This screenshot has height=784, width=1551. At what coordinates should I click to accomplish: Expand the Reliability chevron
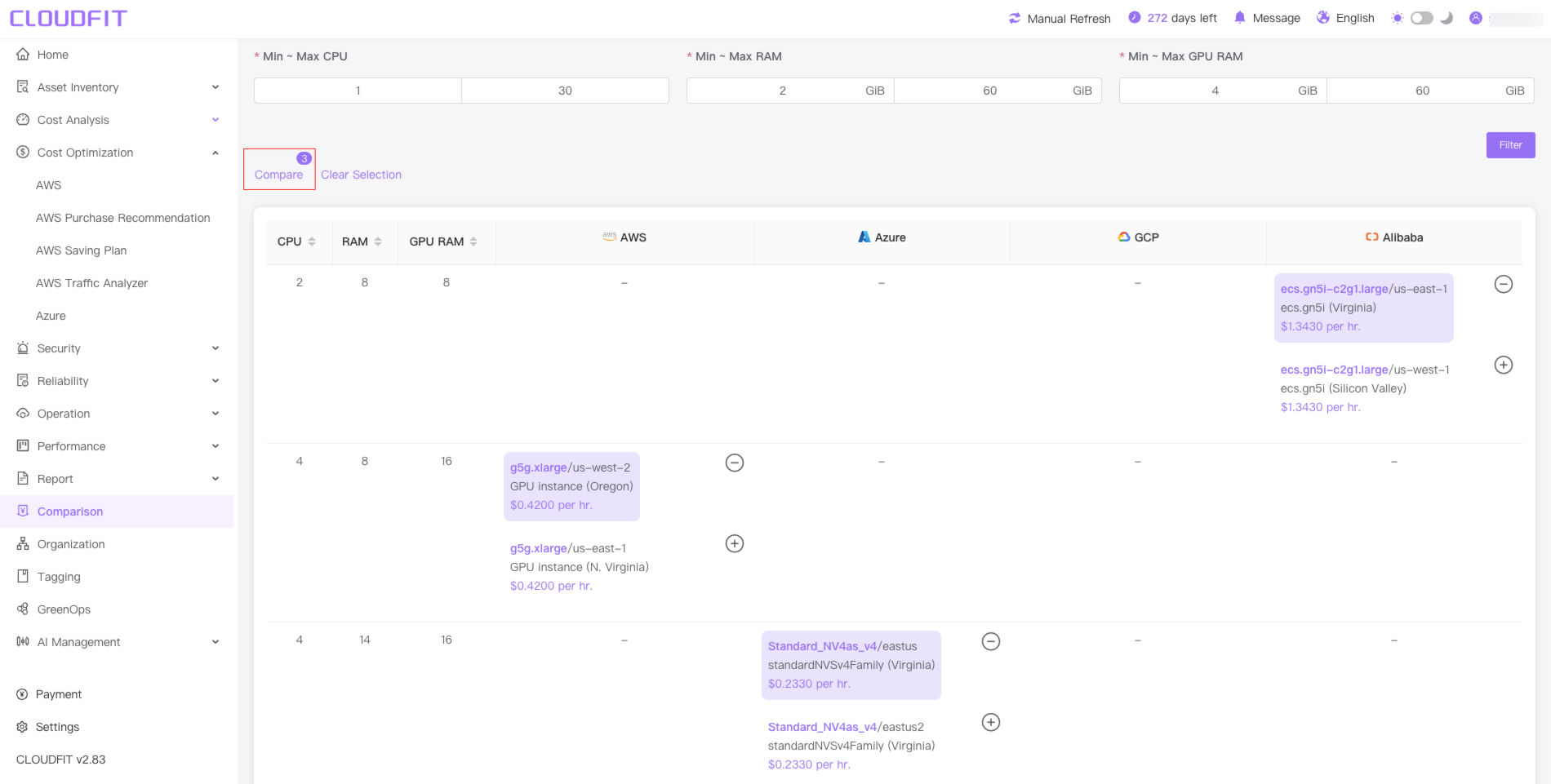[x=216, y=381]
